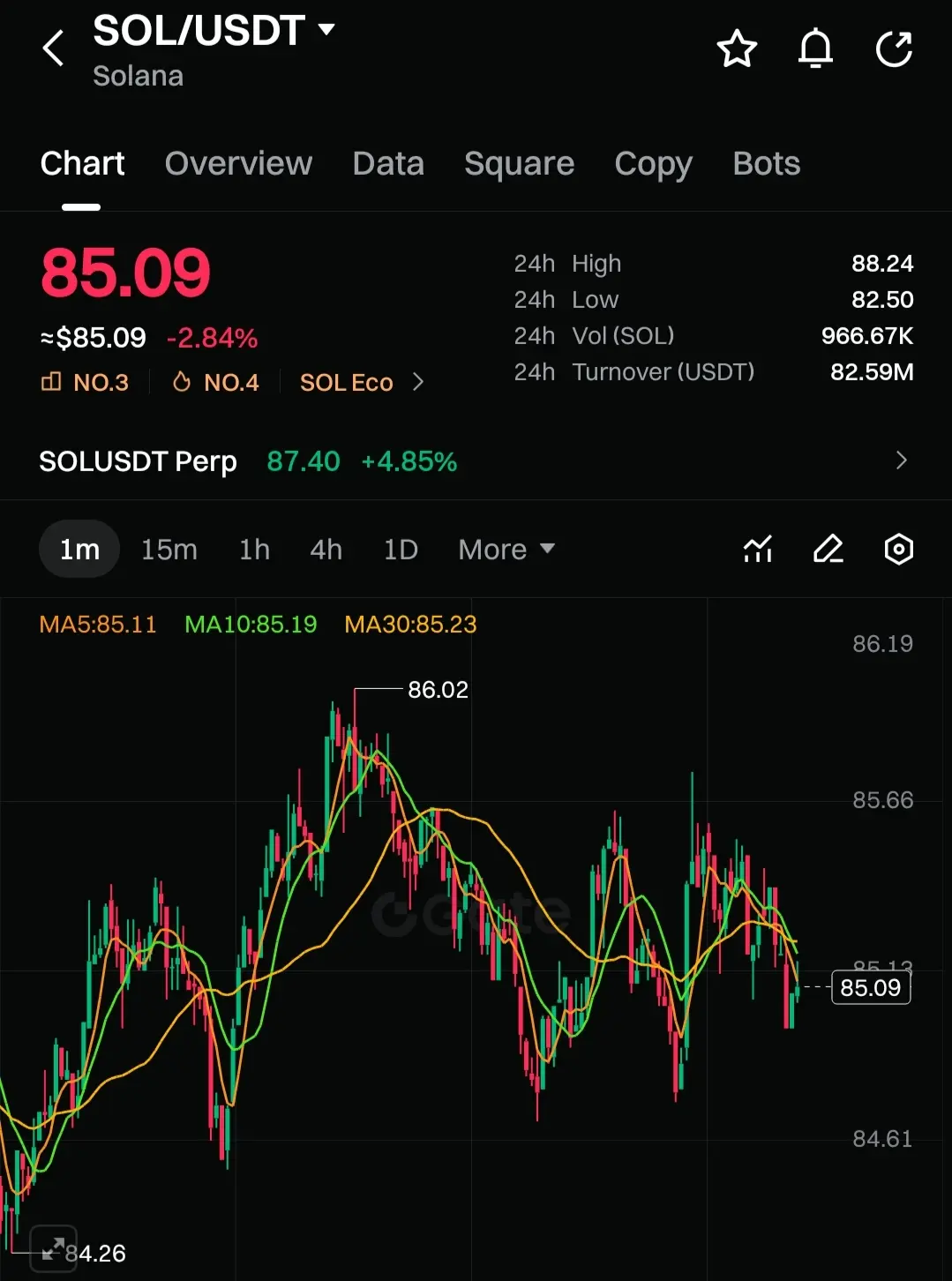Screen dimensions: 952x1281
Task: Tap the MA10:85.19 indicator label
Action: 251,625
